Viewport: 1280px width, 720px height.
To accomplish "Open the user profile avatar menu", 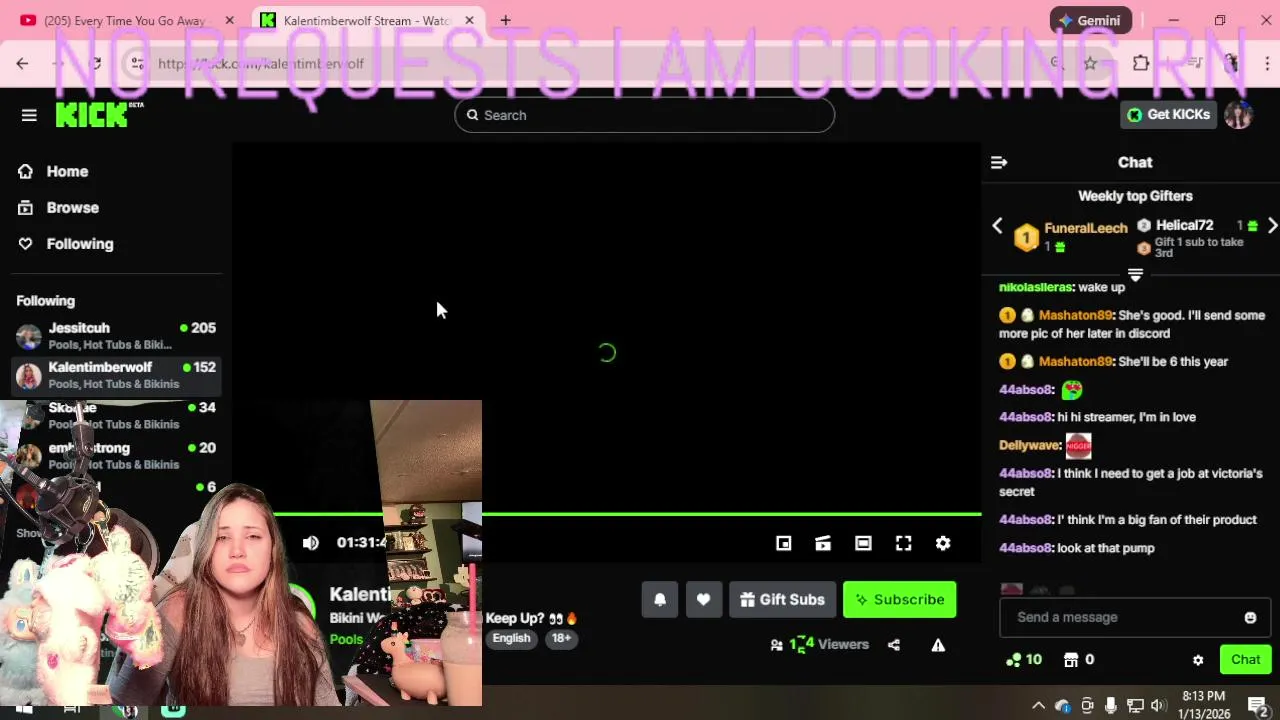I will tap(1238, 114).
